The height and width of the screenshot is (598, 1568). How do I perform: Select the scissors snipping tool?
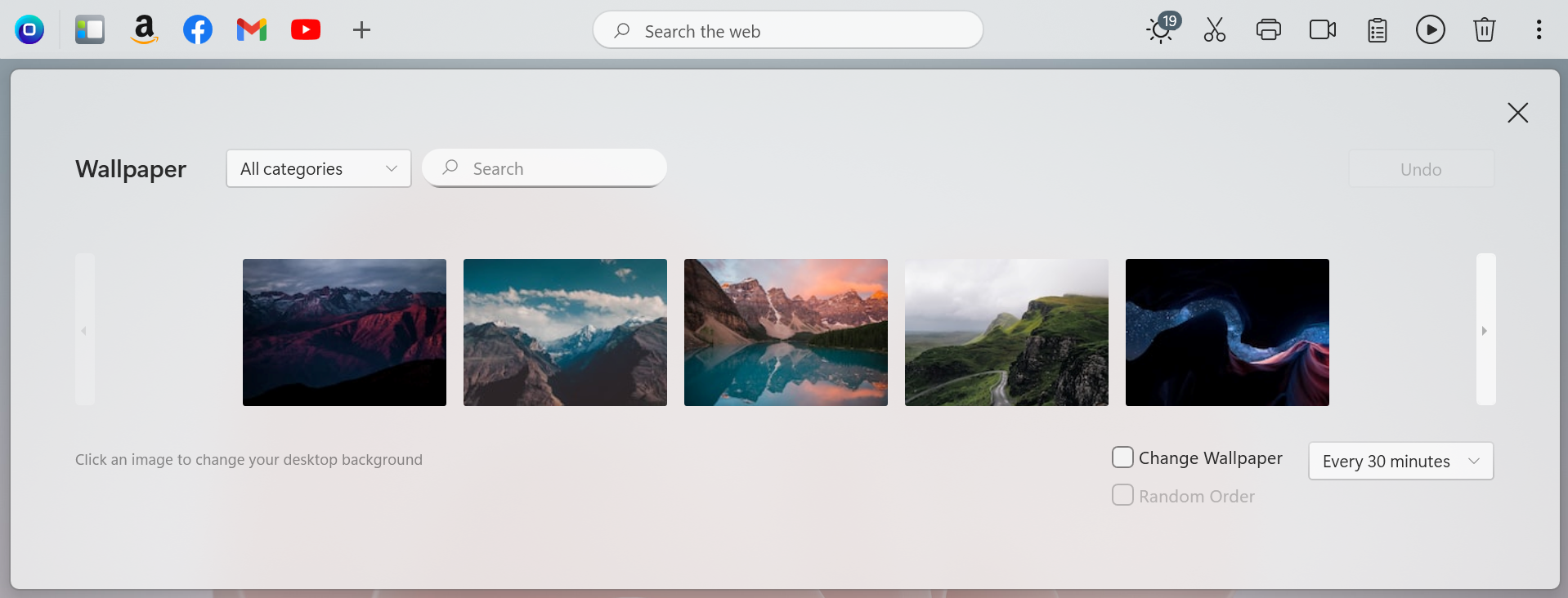1215,30
